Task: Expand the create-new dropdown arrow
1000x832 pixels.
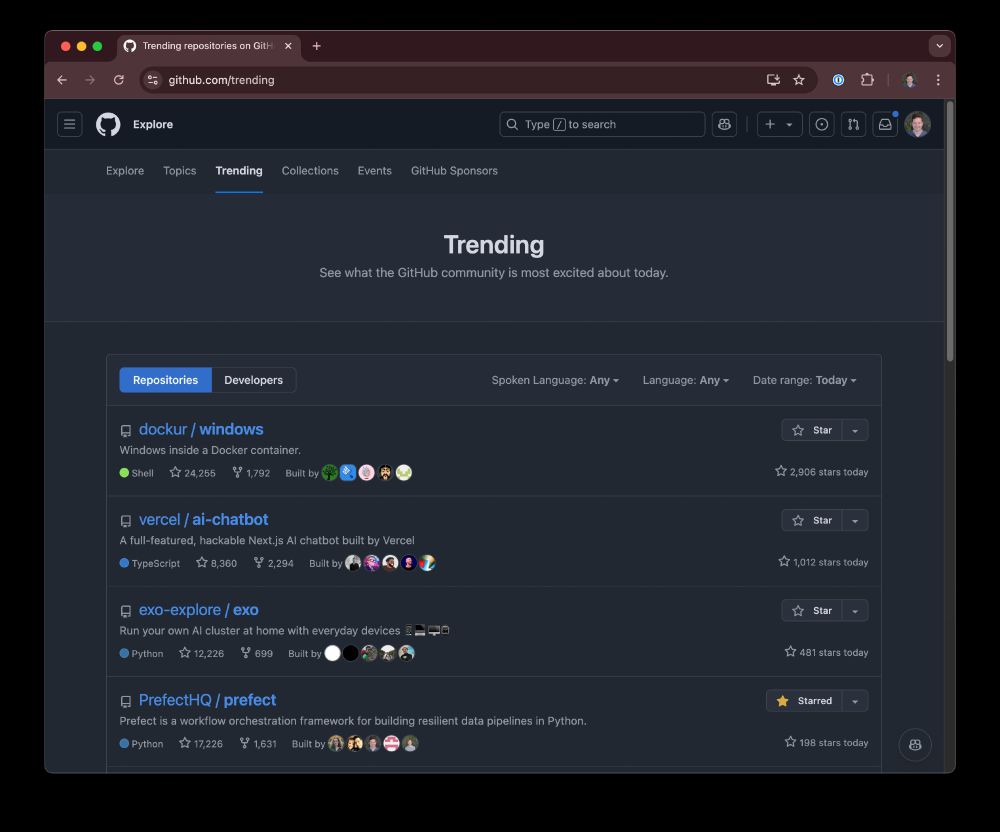Action: [790, 124]
